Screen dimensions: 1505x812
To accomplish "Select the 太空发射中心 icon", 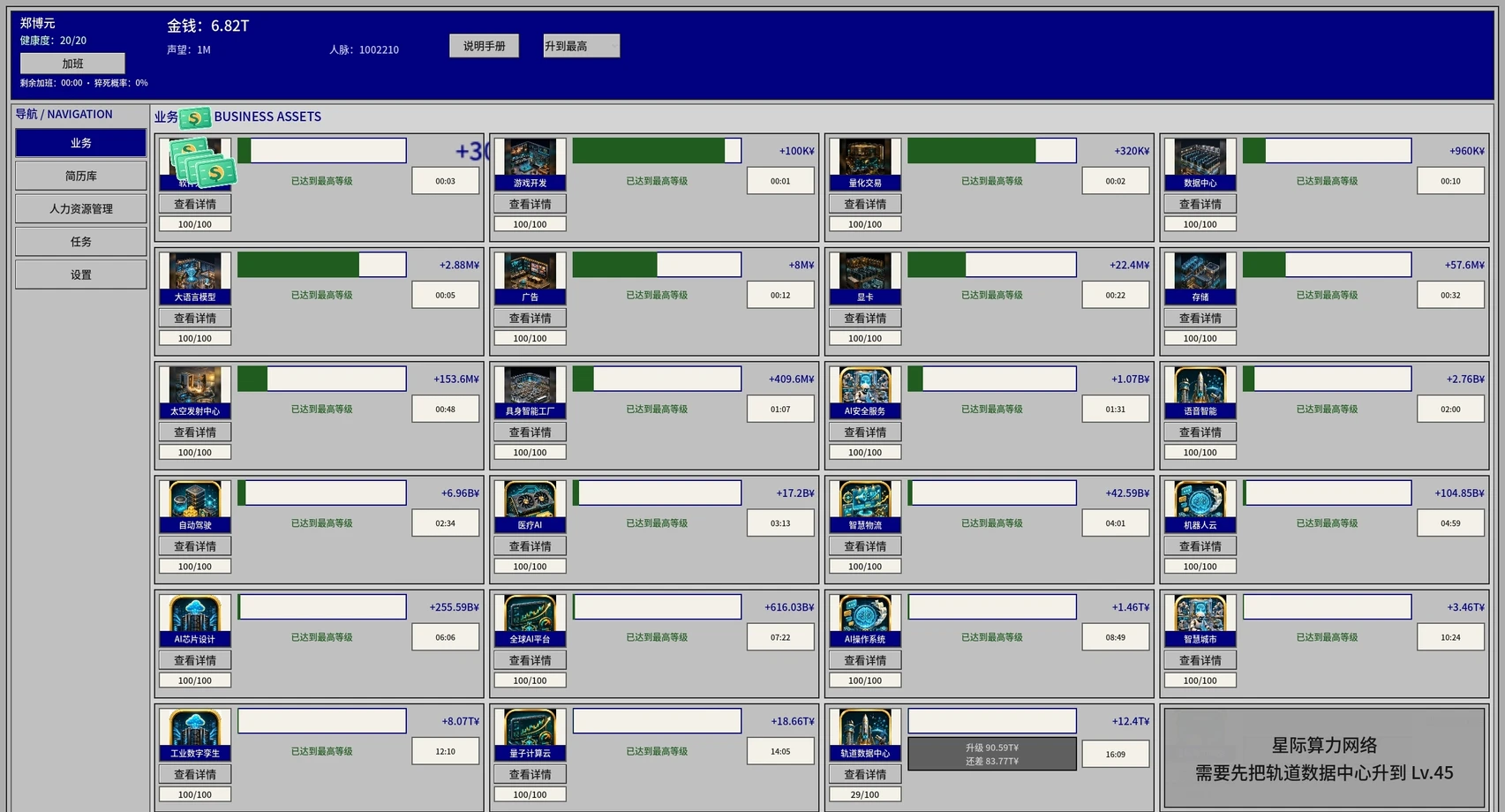I will coord(195,392).
